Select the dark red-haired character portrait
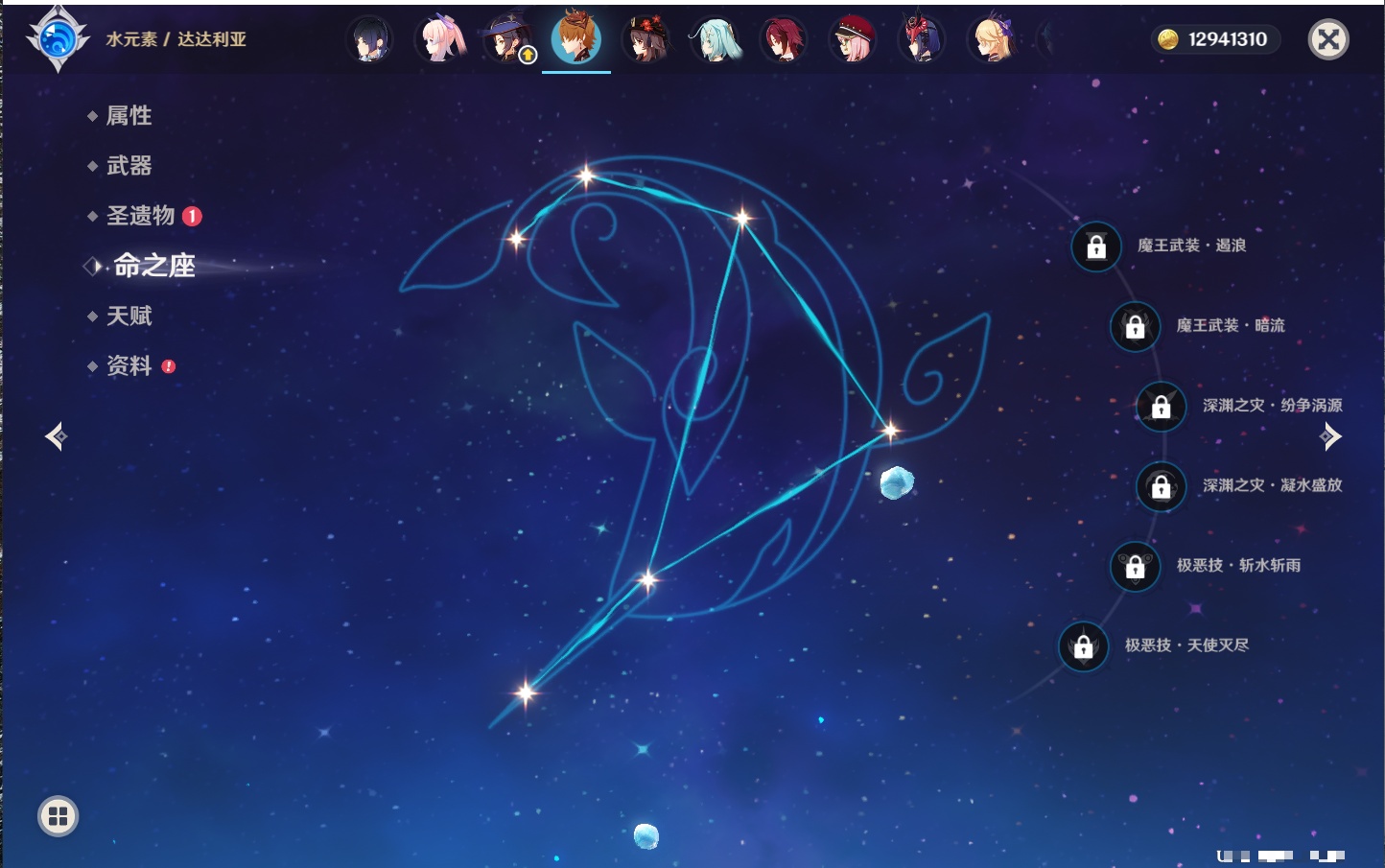1385x868 pixels. point(783,39)
